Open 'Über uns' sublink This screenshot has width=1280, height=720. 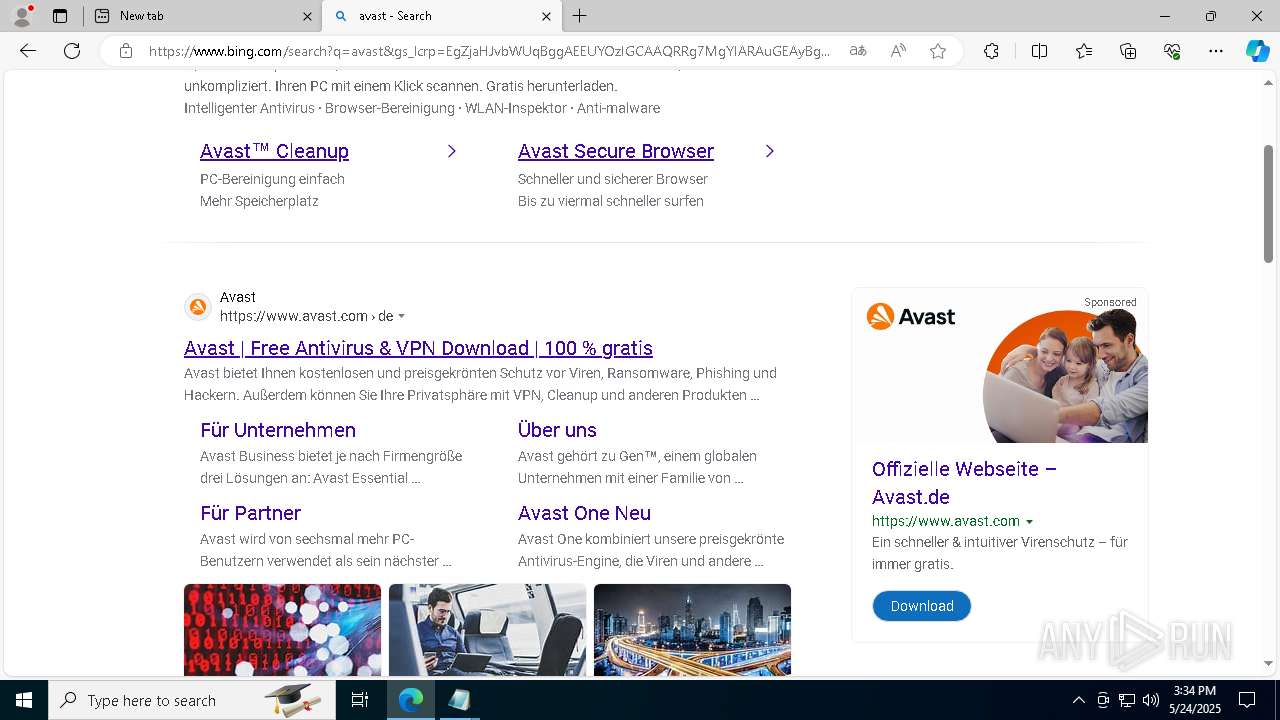(557, 430)
